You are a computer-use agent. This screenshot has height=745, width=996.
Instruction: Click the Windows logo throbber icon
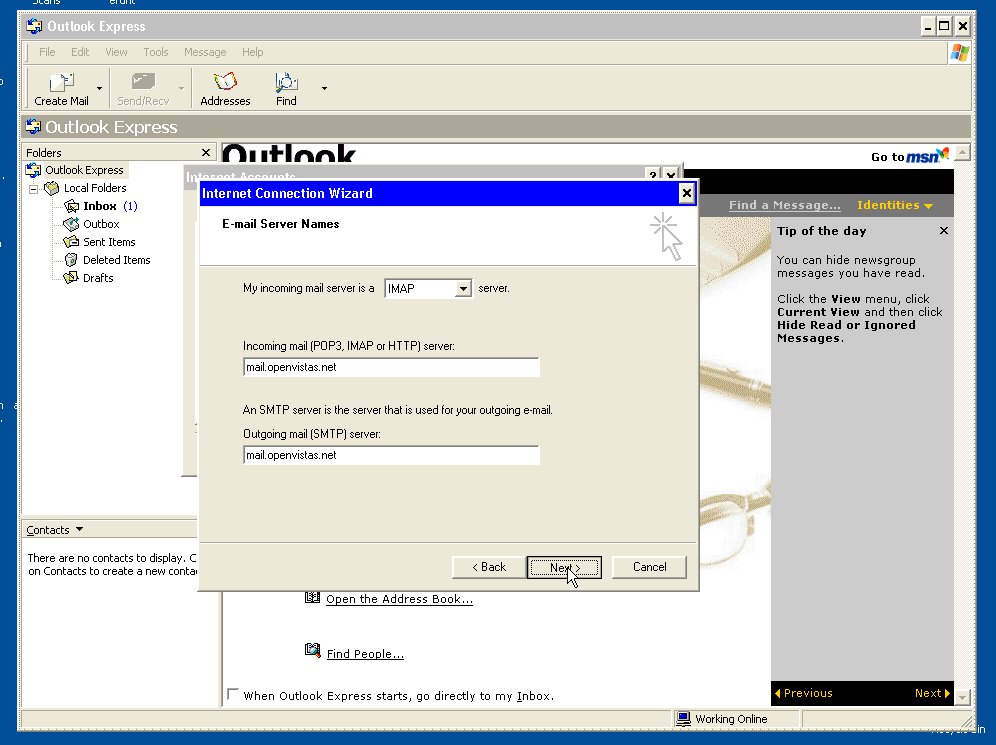[x=959, y=52]
